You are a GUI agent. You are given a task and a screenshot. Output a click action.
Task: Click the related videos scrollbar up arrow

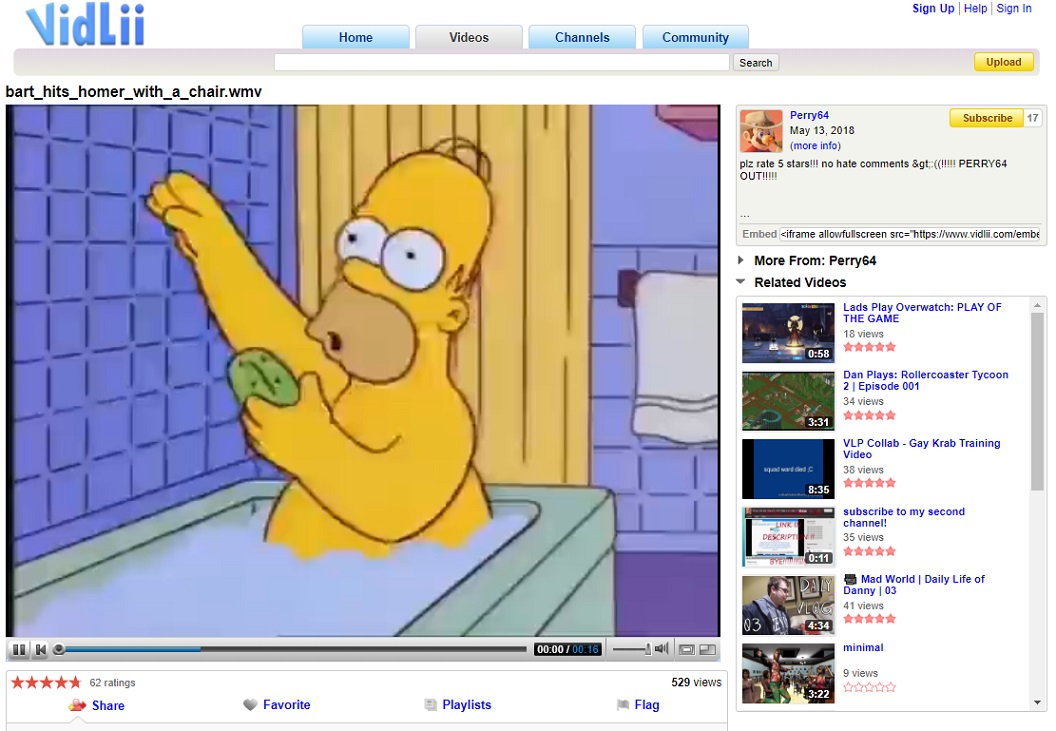[x=1037, y=305]
